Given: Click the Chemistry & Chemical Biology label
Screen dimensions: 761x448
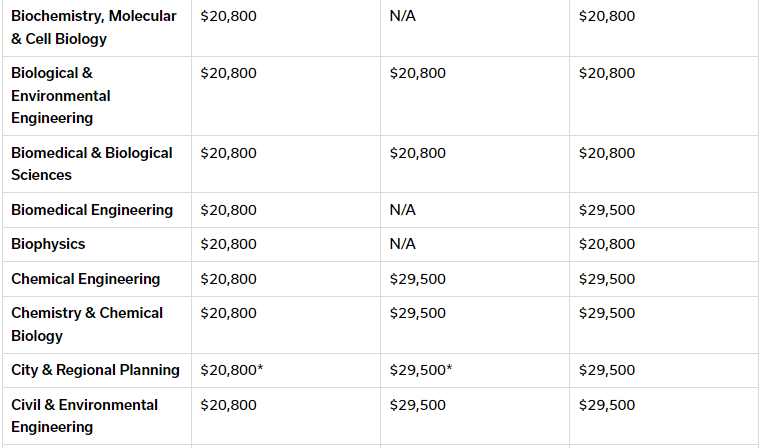Looking at the screenshot, I should click(x=87, y=324).
